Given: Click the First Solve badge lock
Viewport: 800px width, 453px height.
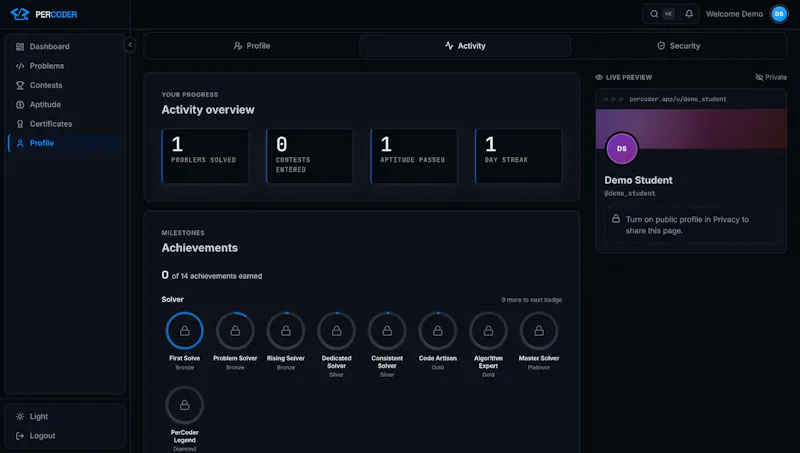Looking at the screenshot, I should [185, 331].
